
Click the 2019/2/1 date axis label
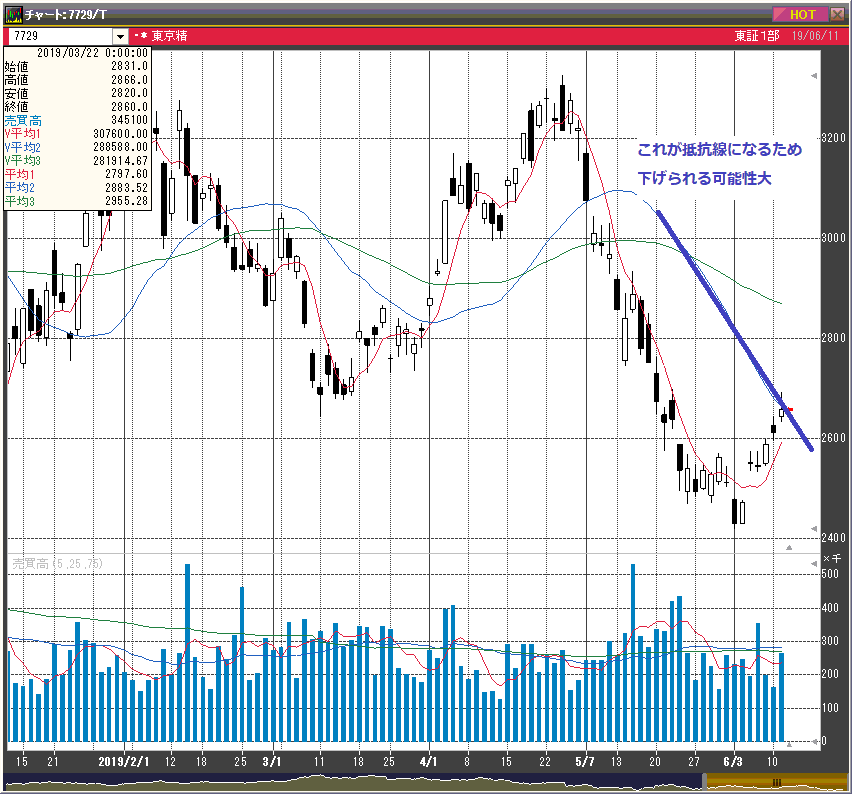click(124, 761)
